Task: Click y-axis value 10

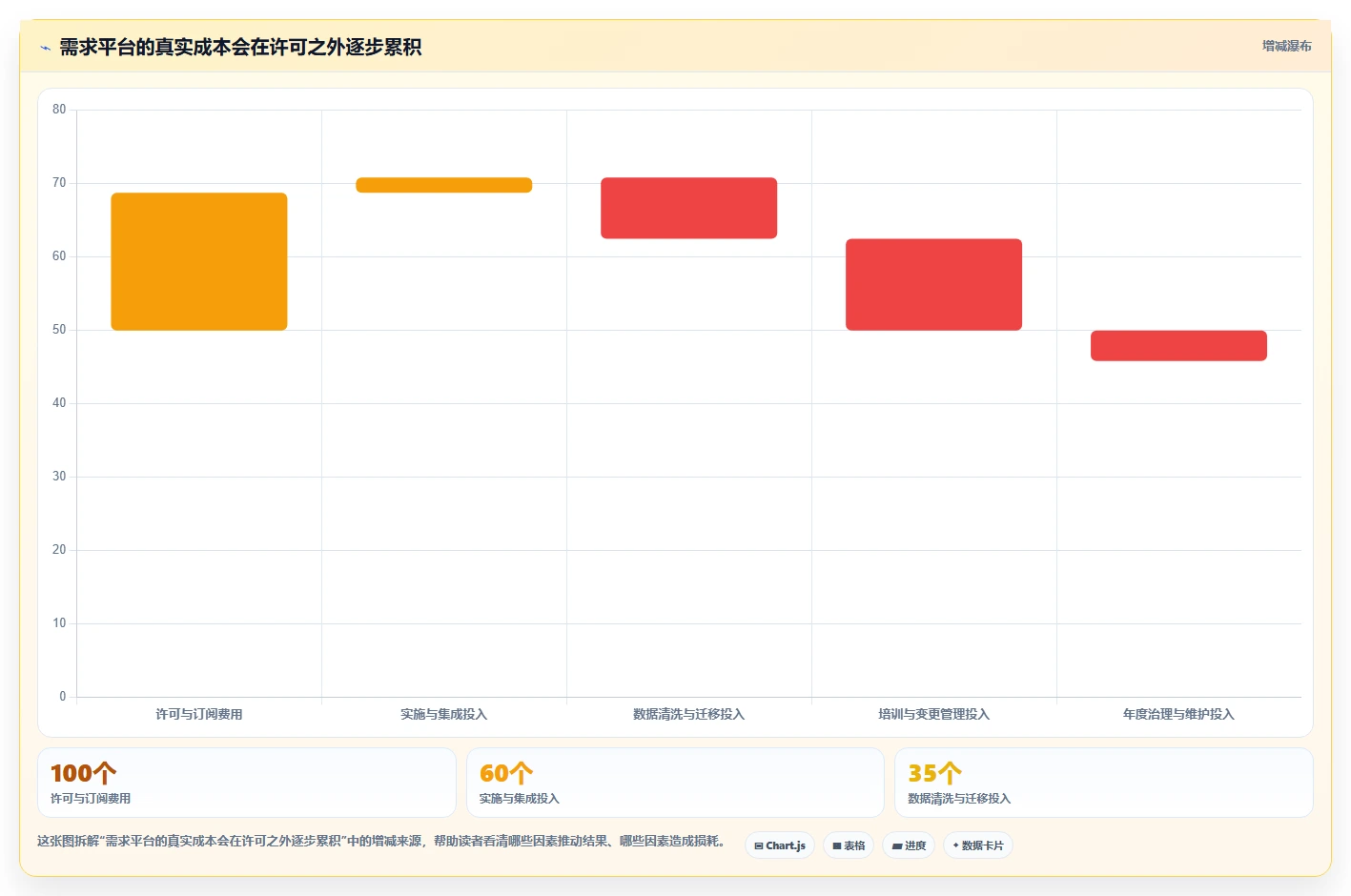Action: click(59, 623)
